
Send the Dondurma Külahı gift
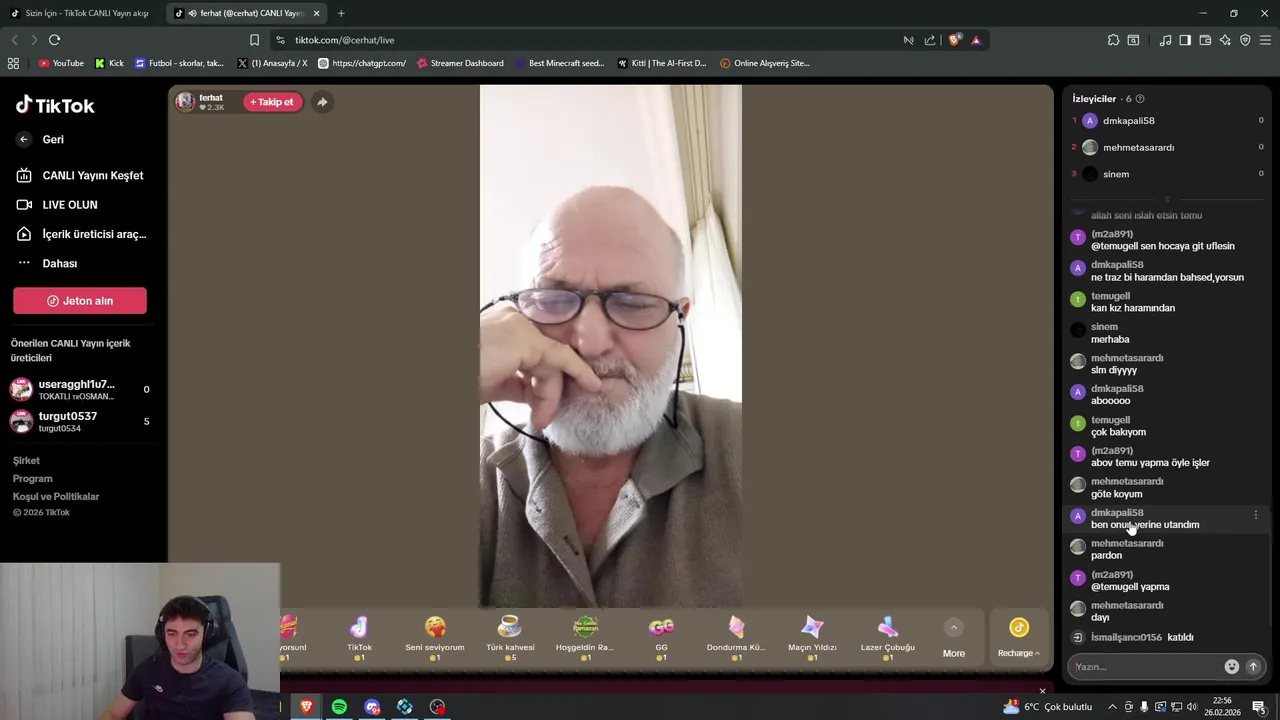[x=736, y=638]
